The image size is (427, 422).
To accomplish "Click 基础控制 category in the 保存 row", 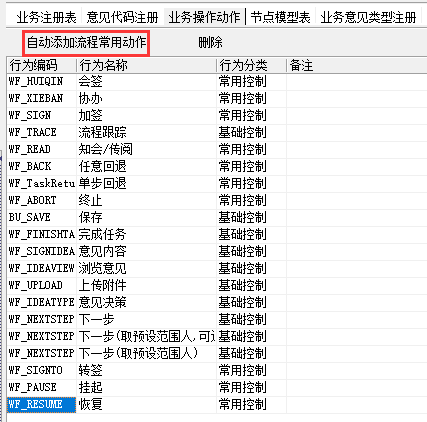I will point(243,218).
